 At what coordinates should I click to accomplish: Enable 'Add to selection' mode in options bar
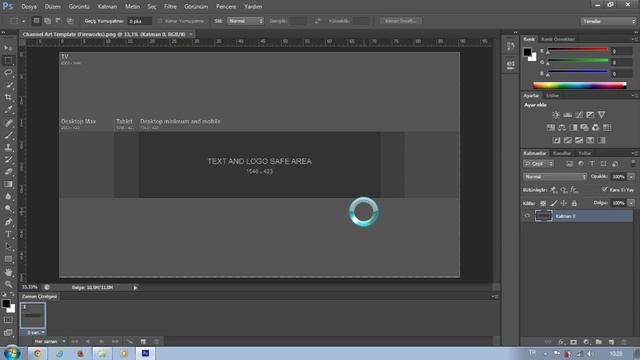coord(47,20)
